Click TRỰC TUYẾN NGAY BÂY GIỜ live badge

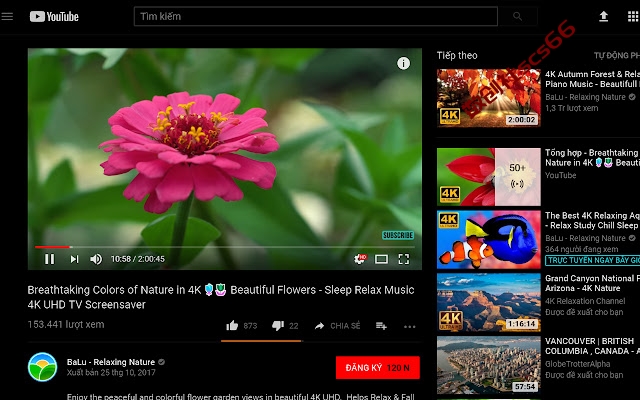coord(592,260)
